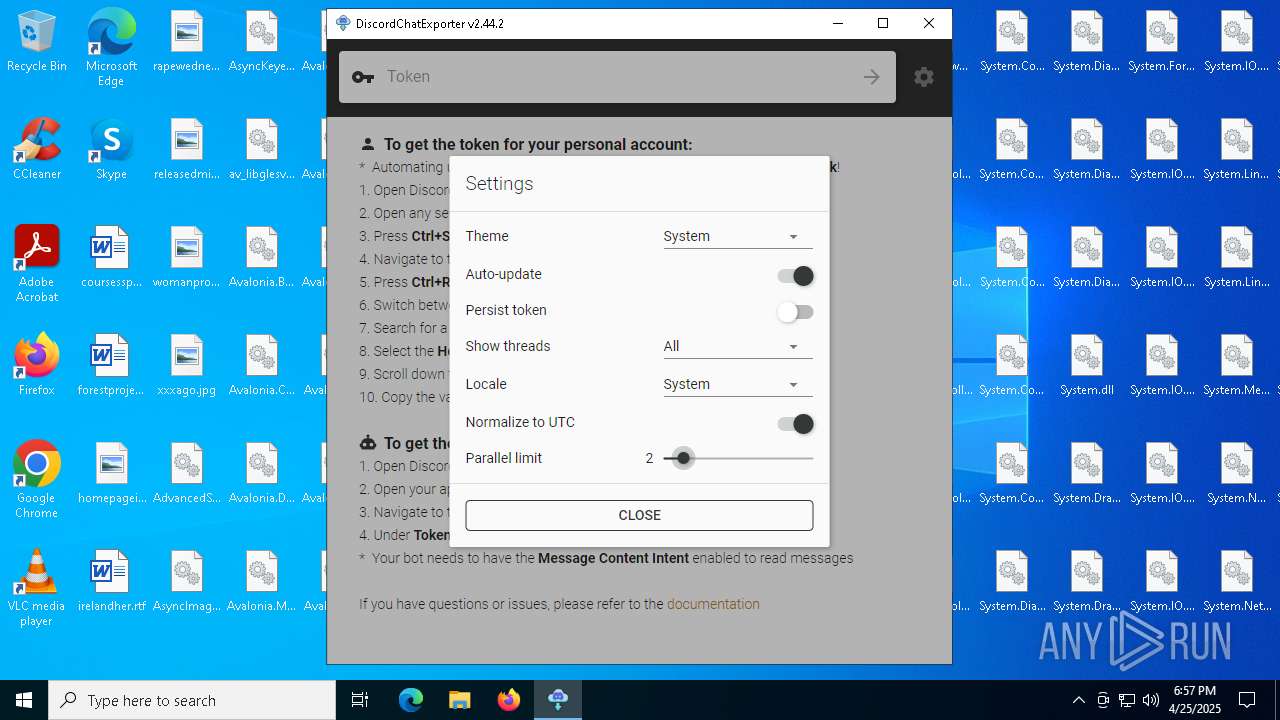Screen dimensions: 1280x720
Task: Select the xxxago.jpg image file
Action: (186, 365)
